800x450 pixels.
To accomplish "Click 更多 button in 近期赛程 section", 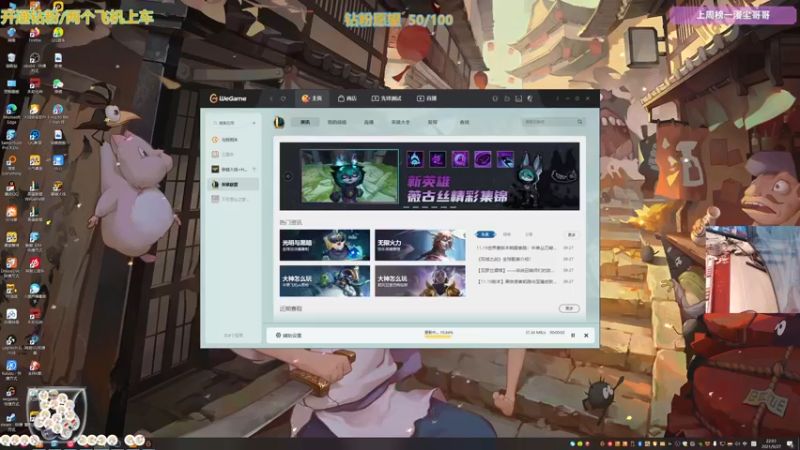I will coord(569,309).
